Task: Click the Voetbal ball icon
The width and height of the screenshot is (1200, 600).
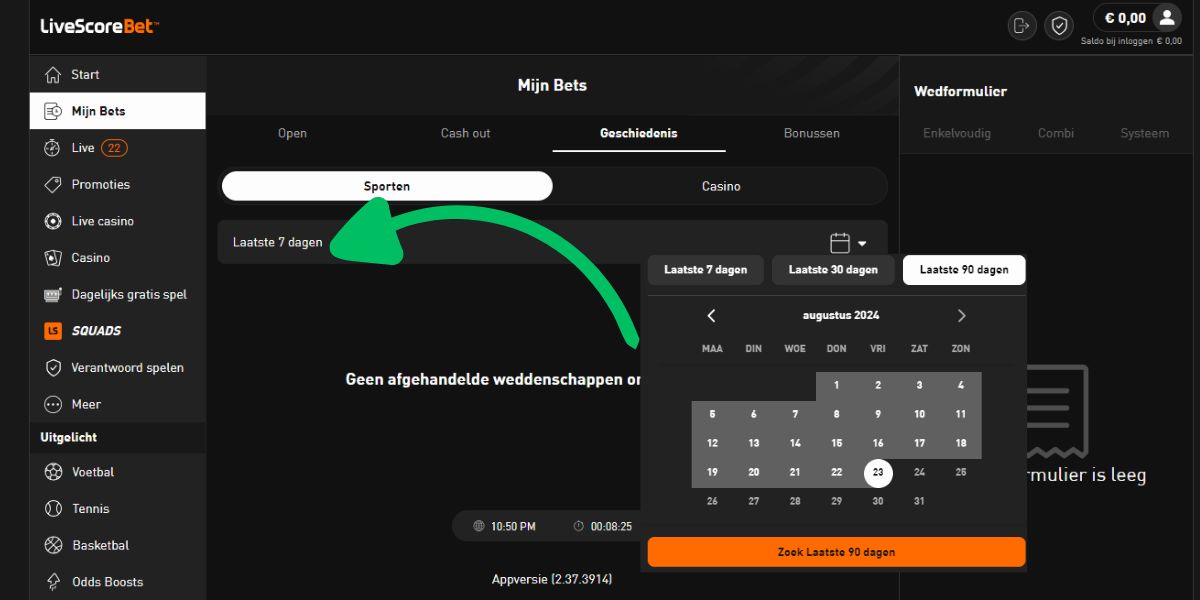Action: (x=53, y=472)
